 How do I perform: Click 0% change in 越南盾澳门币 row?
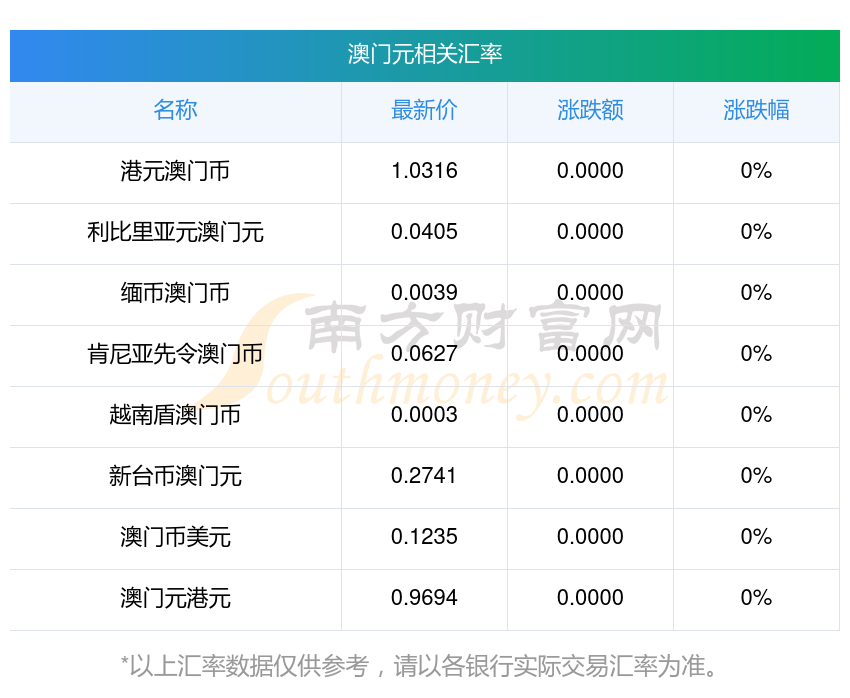pos(756,415)
